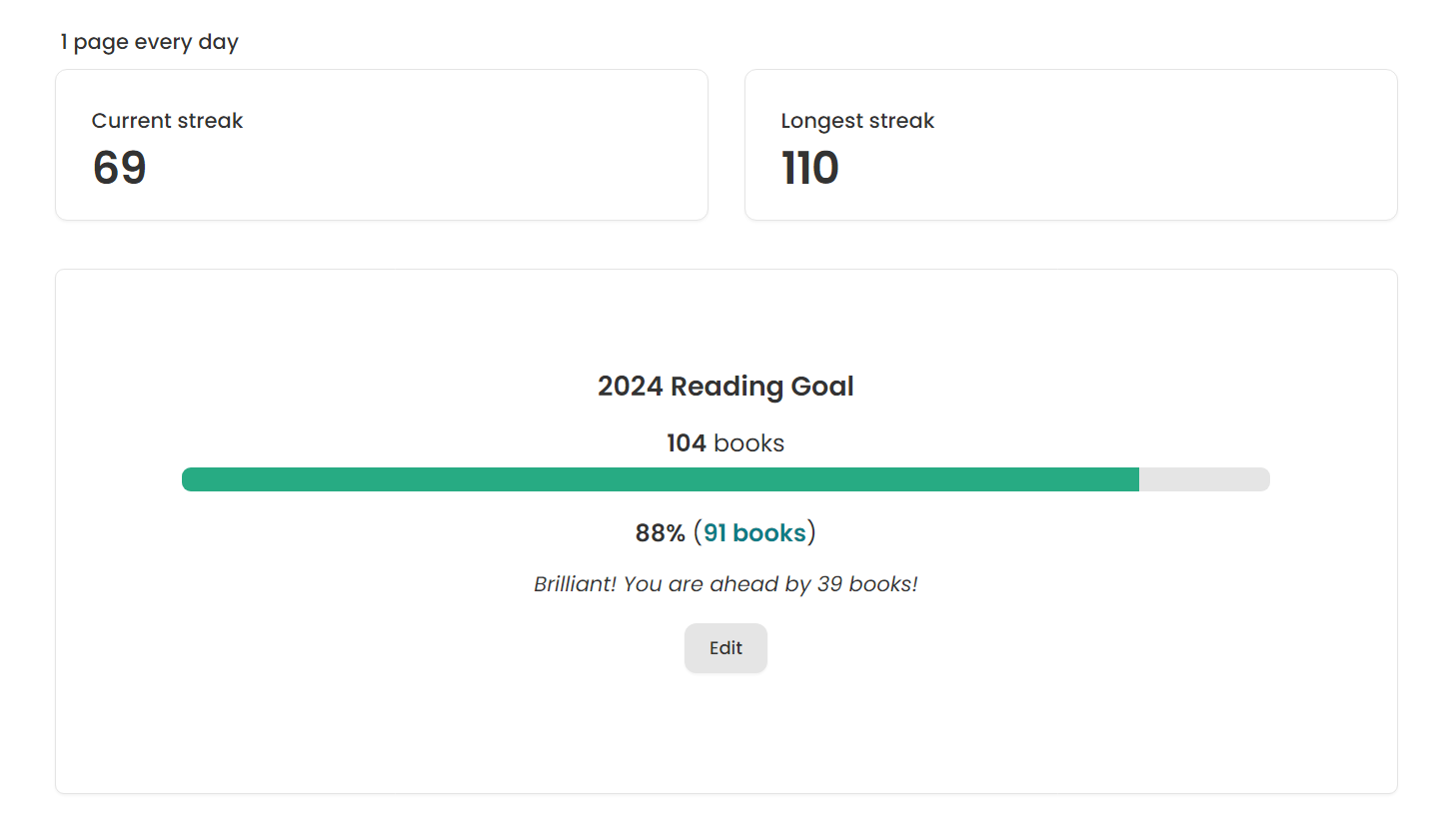This screenshot has width=1442, height=840.
Task: Click the word "streak" in "Longest streak"
Action: coord(901,121)
